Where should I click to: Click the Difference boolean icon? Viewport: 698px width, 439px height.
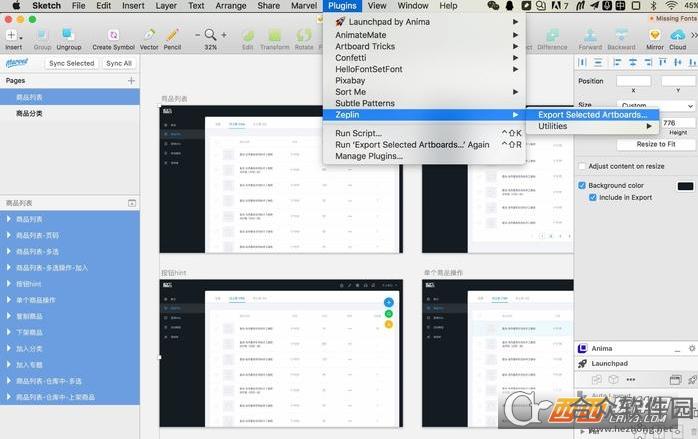552,35
